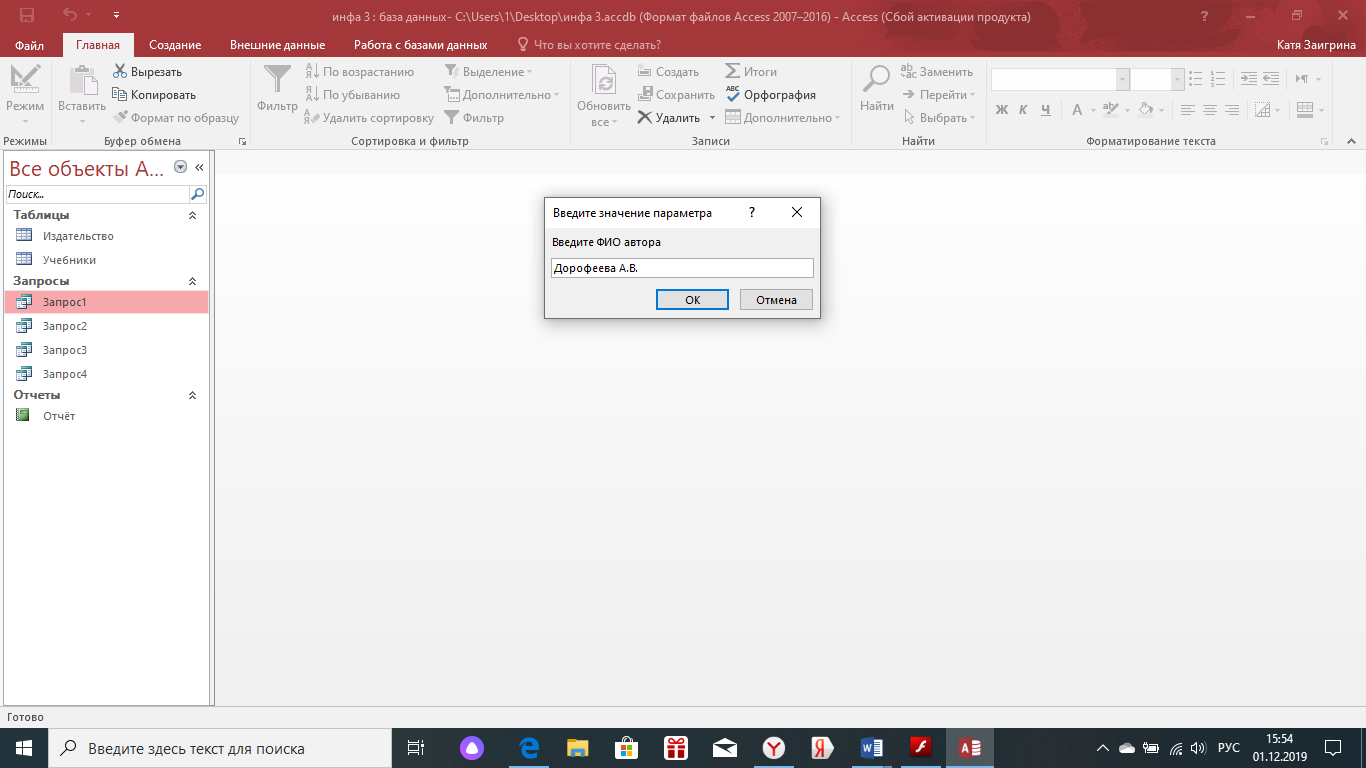The width and height of the screenshot is (1366, 768).
Task: Click the Орфография spell-check icon
Action: 733,95
